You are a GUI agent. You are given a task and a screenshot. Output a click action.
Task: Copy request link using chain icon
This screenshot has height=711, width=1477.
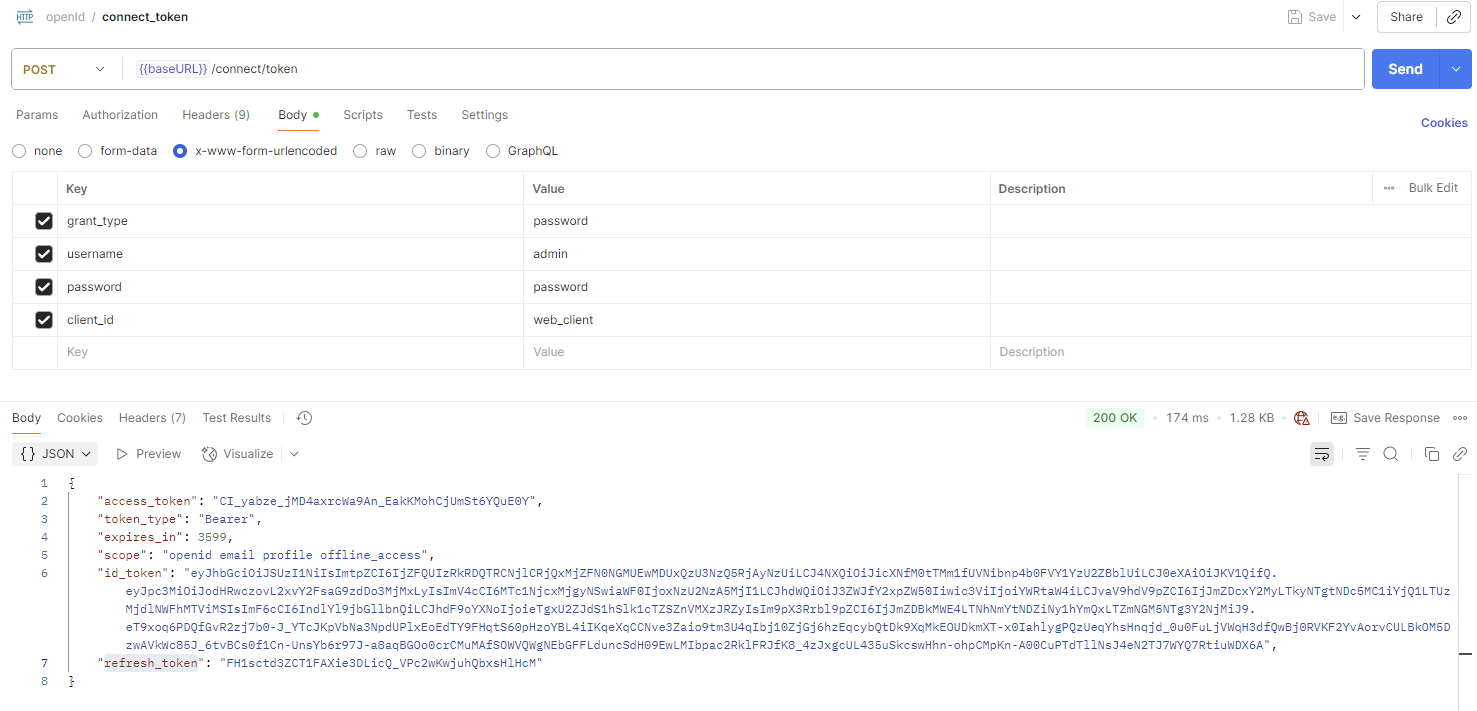1454,17
